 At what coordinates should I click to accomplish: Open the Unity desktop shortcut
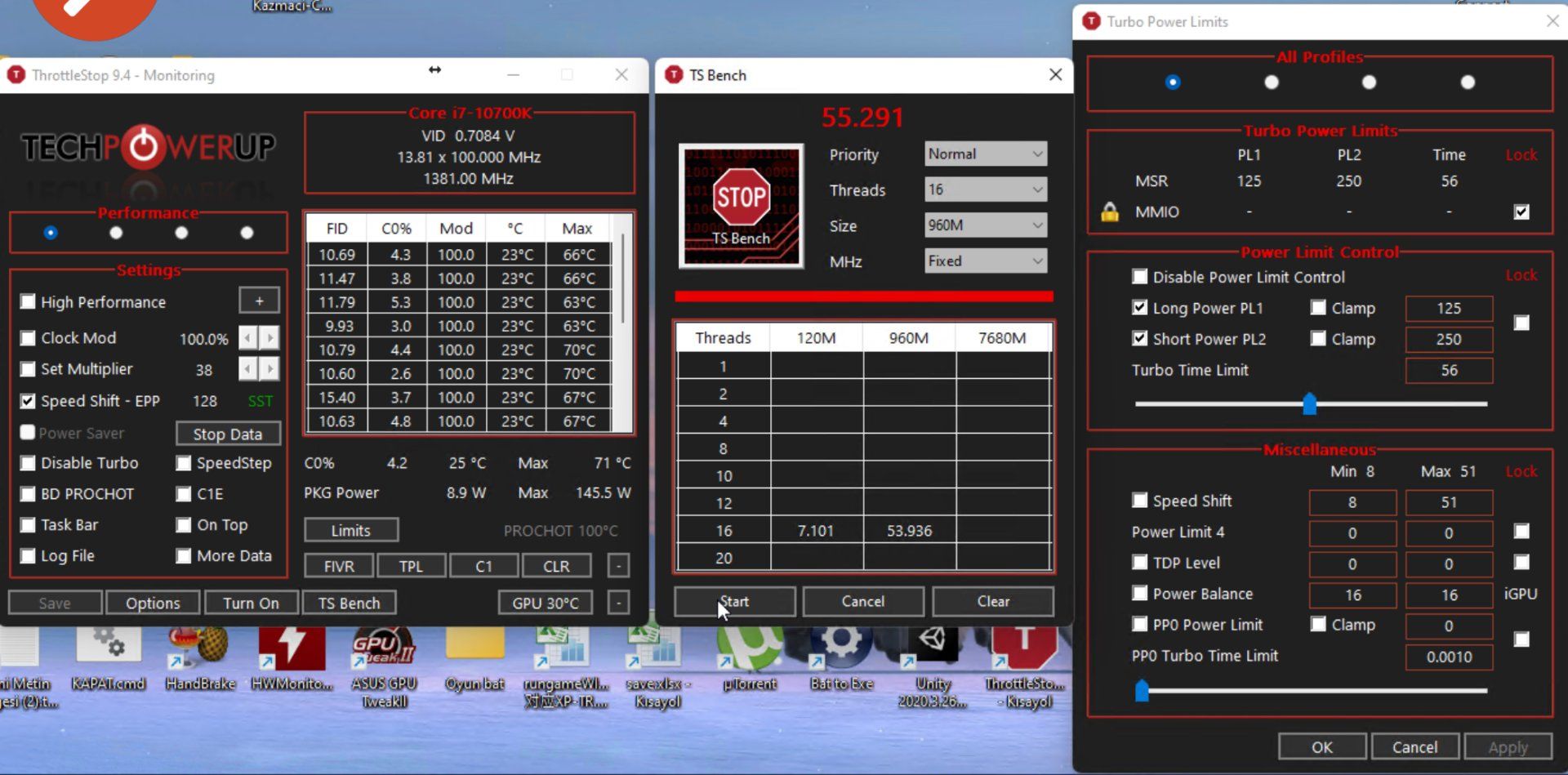point(933,665)
